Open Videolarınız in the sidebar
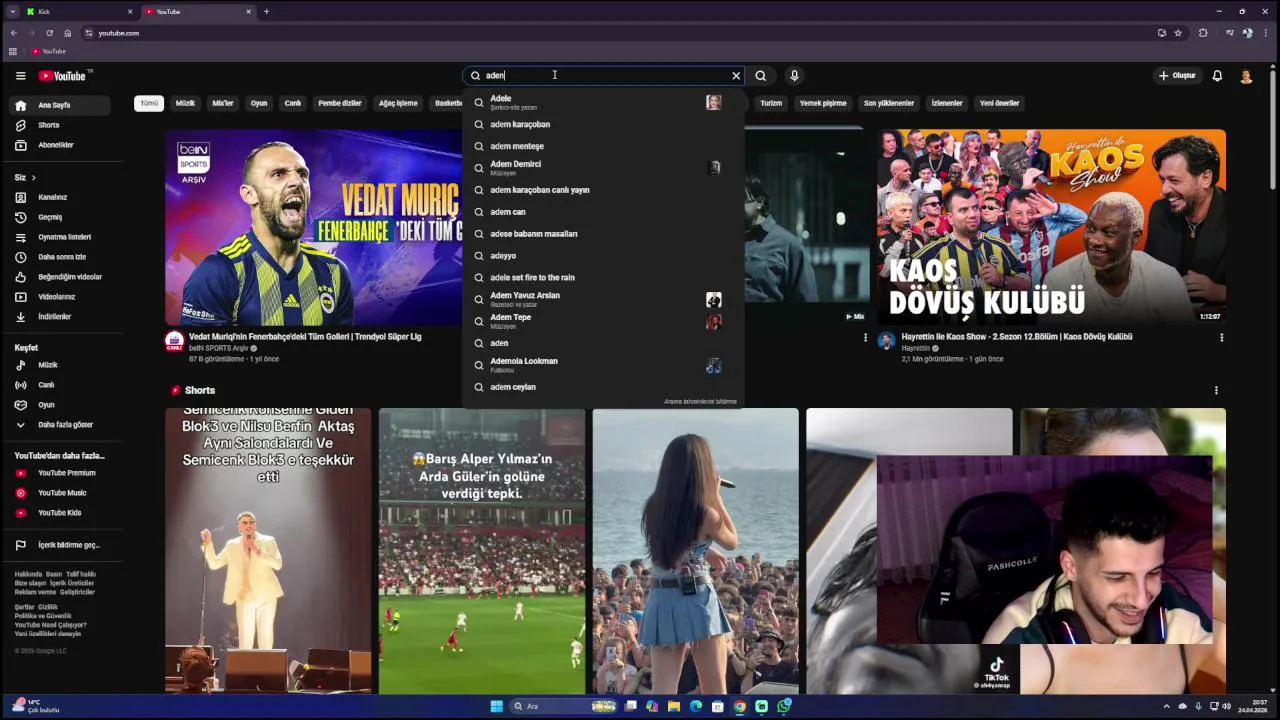 [59, 297]
